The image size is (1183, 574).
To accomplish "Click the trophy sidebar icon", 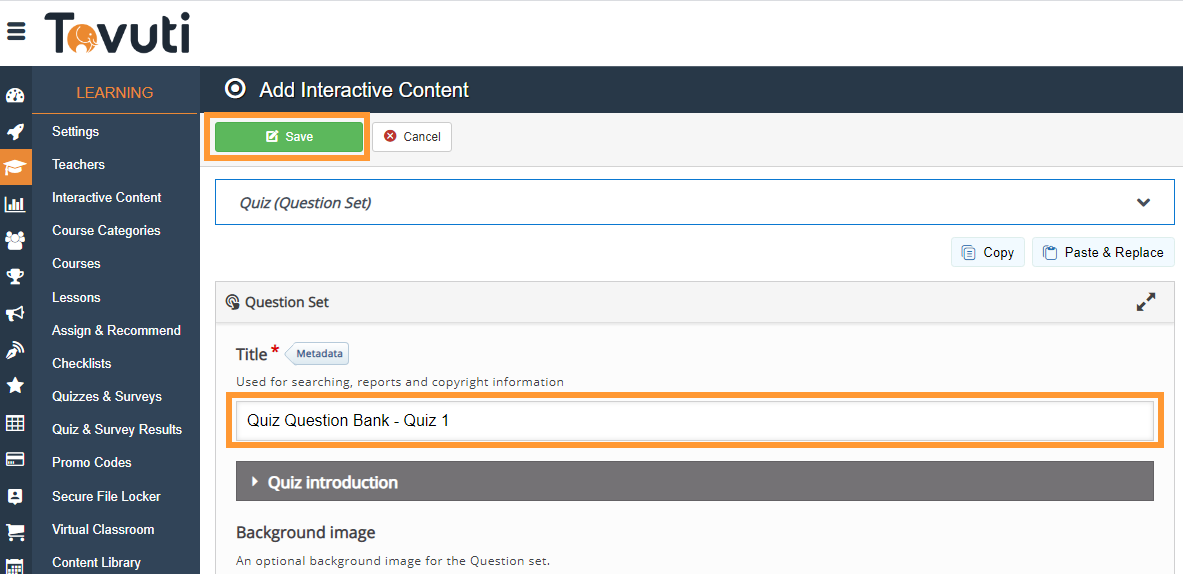I will pyautogui.click(x=15, y=277).
